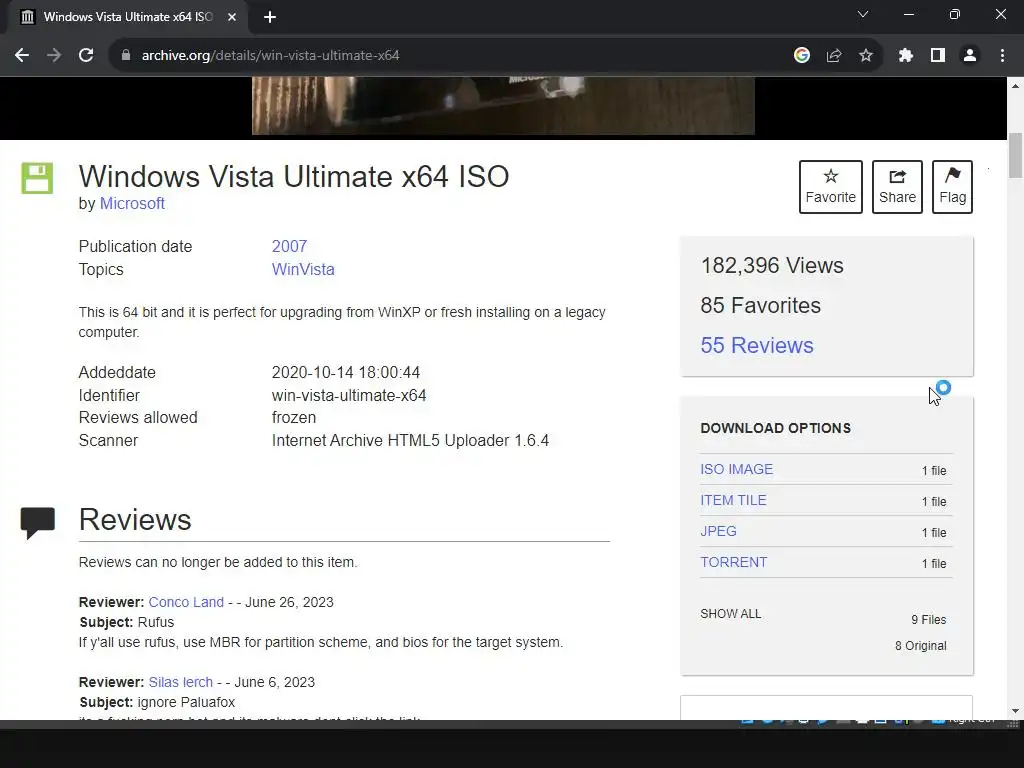Viewport: 1024px width, 768px height.
Task: Click the Windows Vista Ultimate x64 ISO heading
Action: point(294,176)
